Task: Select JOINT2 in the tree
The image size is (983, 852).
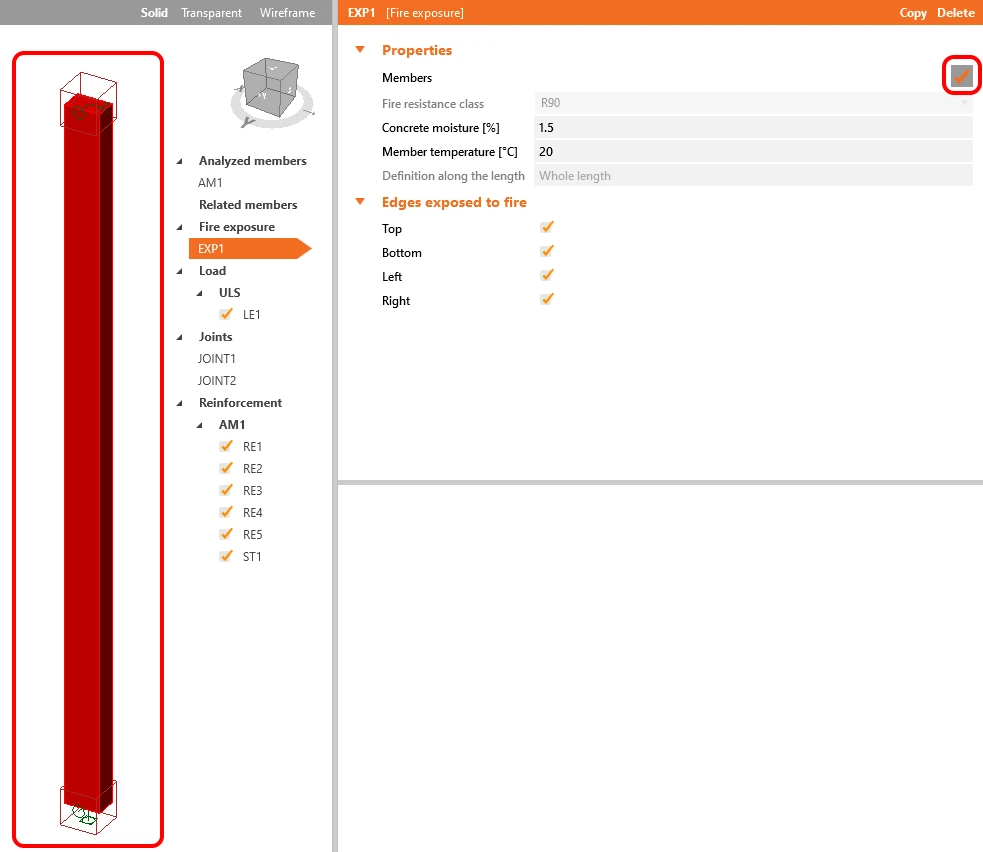Action: 217,381
